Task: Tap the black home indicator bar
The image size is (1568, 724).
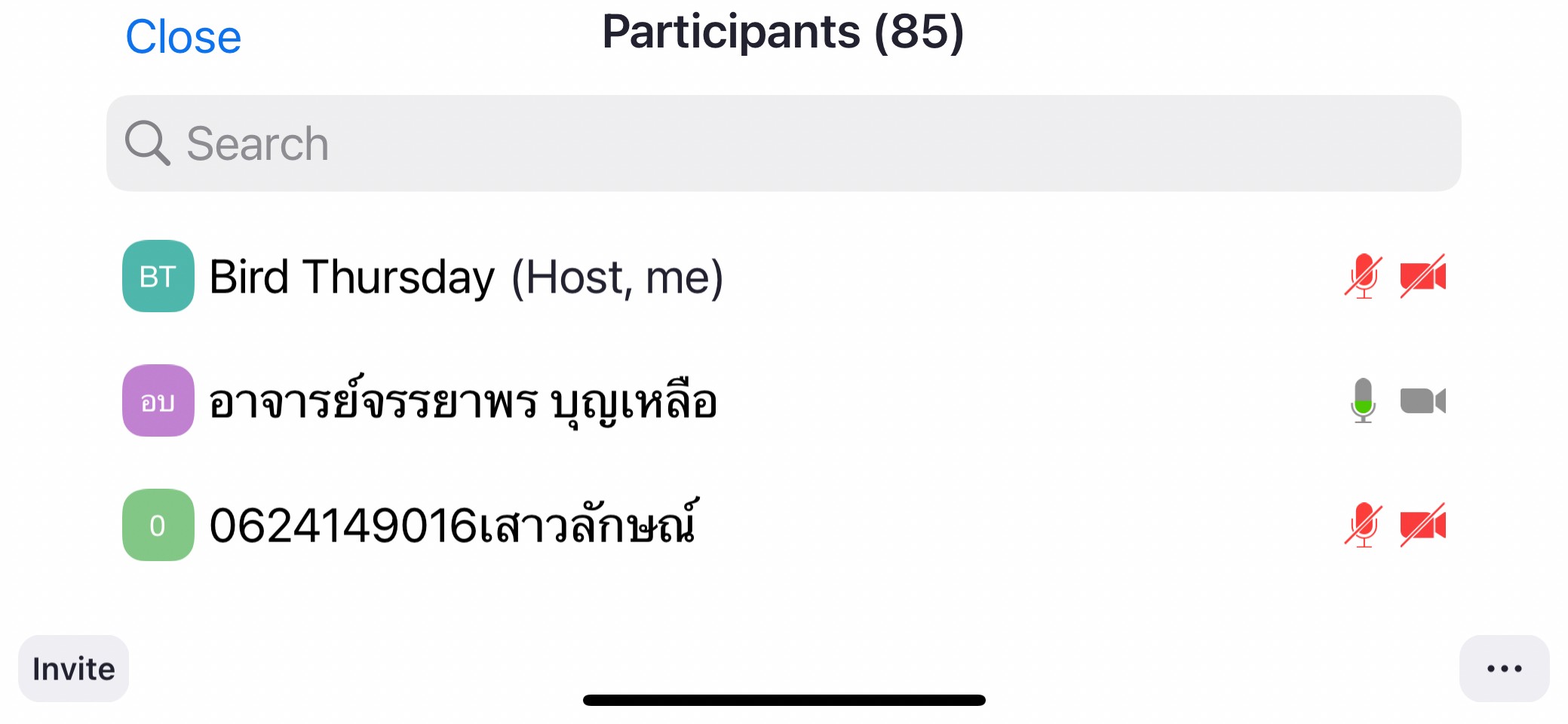Action: [x=784, y=700]
